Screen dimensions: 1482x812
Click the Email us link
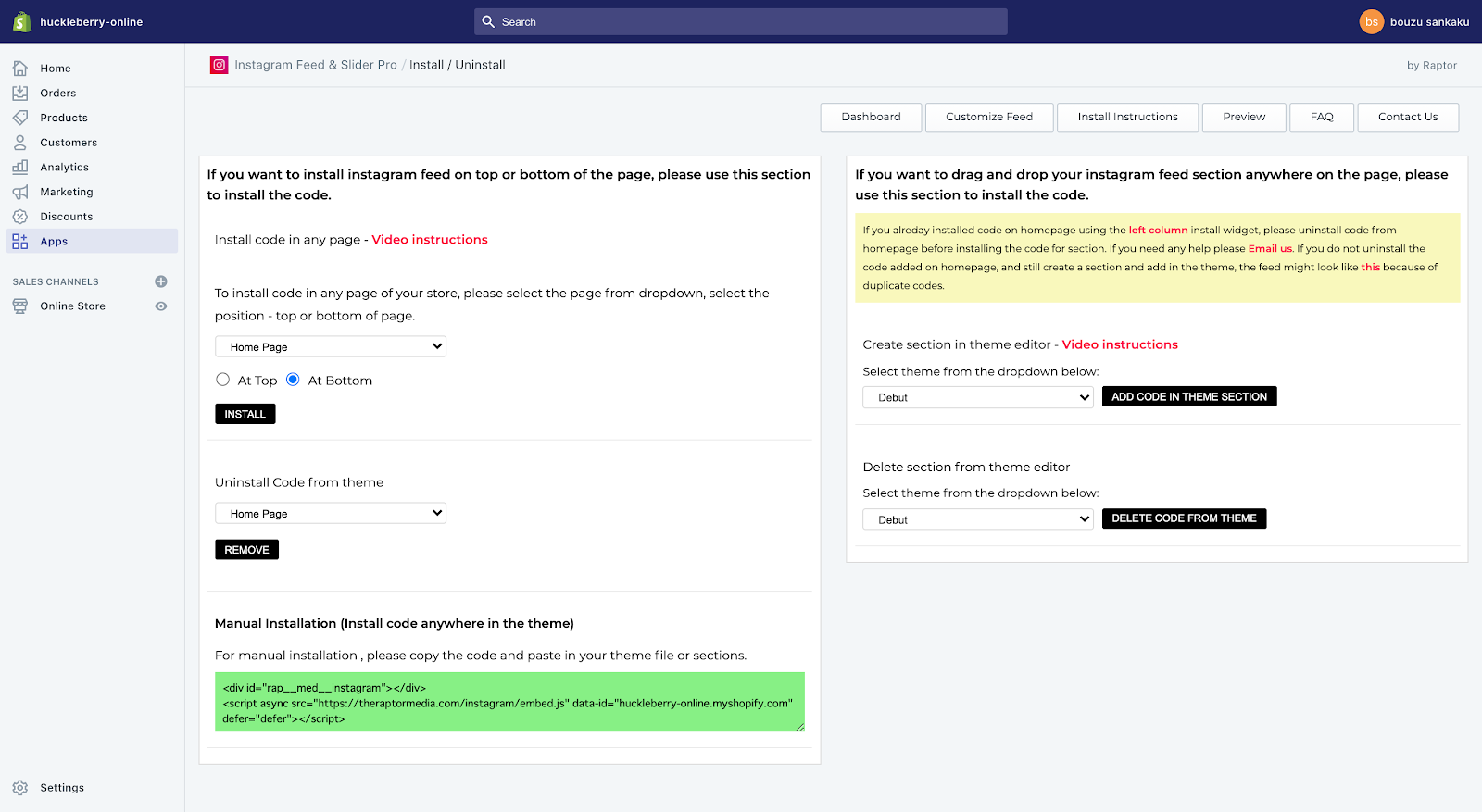point(1270,248)
